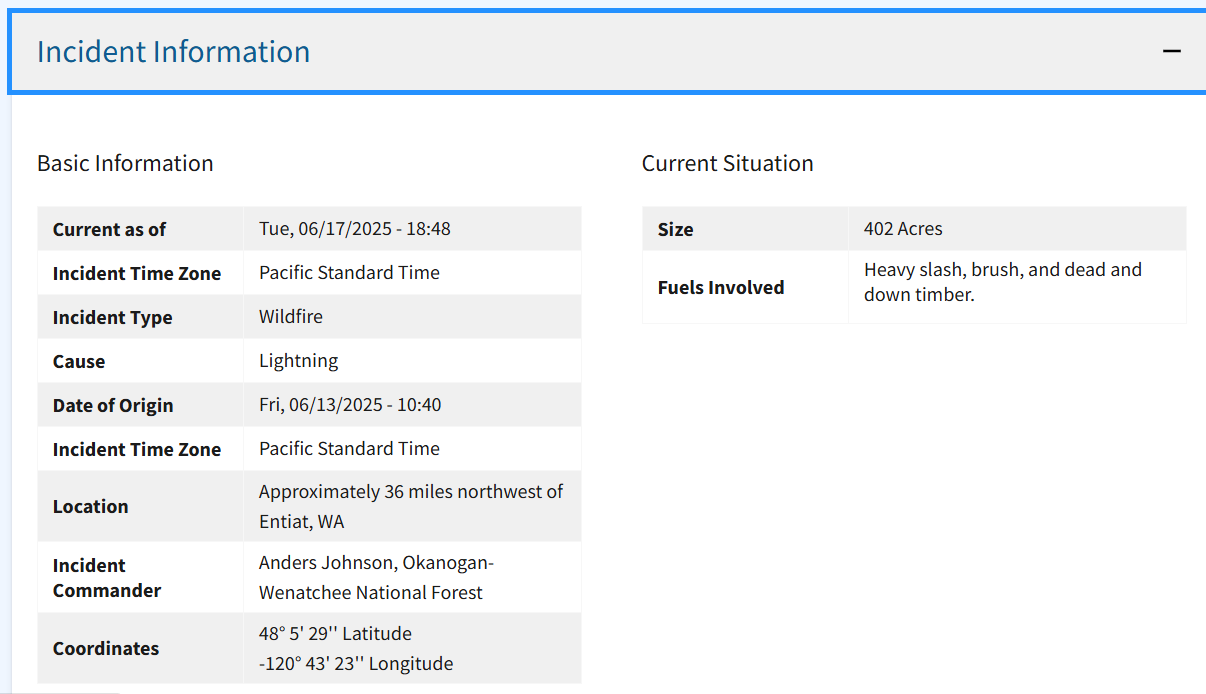
Task: Click the Latitude coordinate value
Action: [335, 633]
